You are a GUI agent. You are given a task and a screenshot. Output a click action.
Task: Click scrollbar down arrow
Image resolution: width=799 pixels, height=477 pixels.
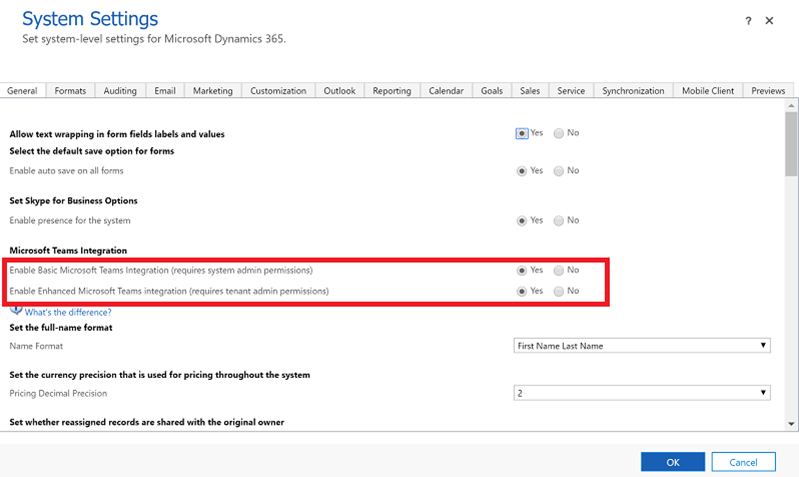(791, 423)
